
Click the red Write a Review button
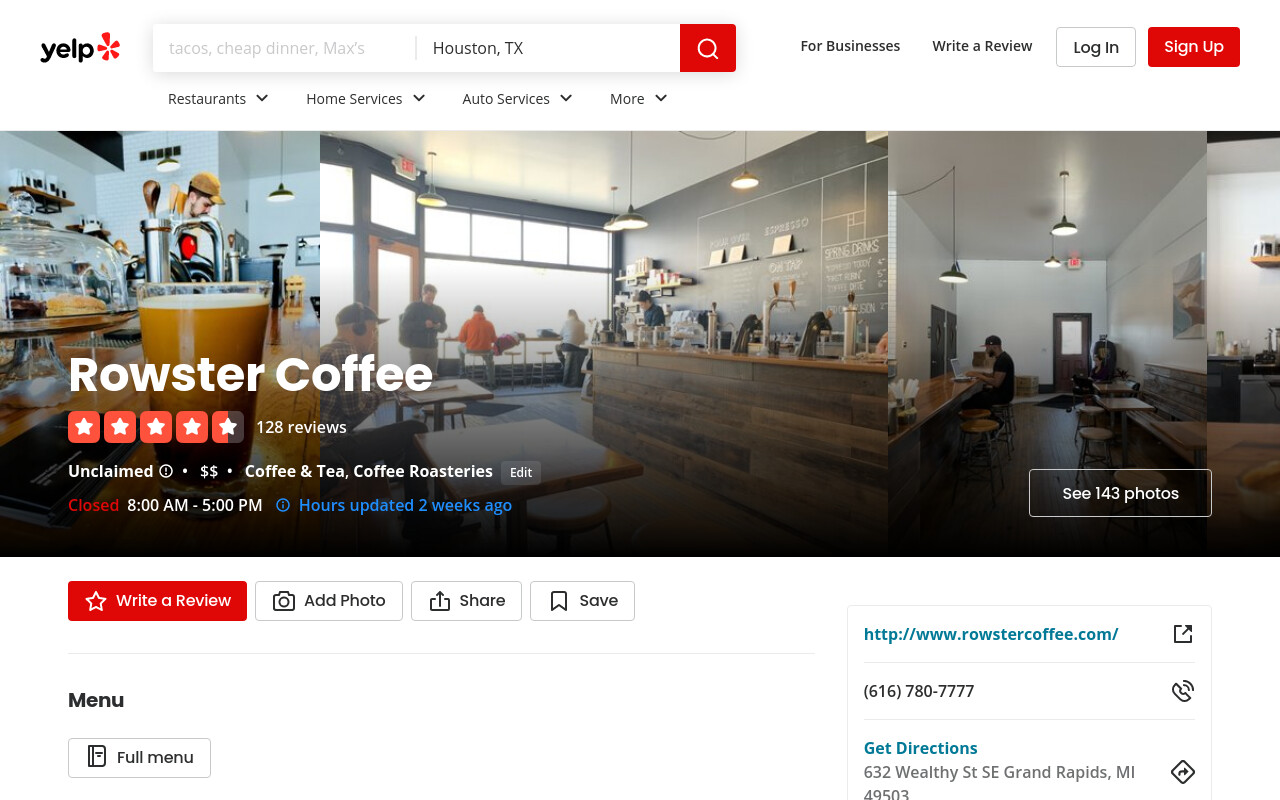(x=157, y=601)
